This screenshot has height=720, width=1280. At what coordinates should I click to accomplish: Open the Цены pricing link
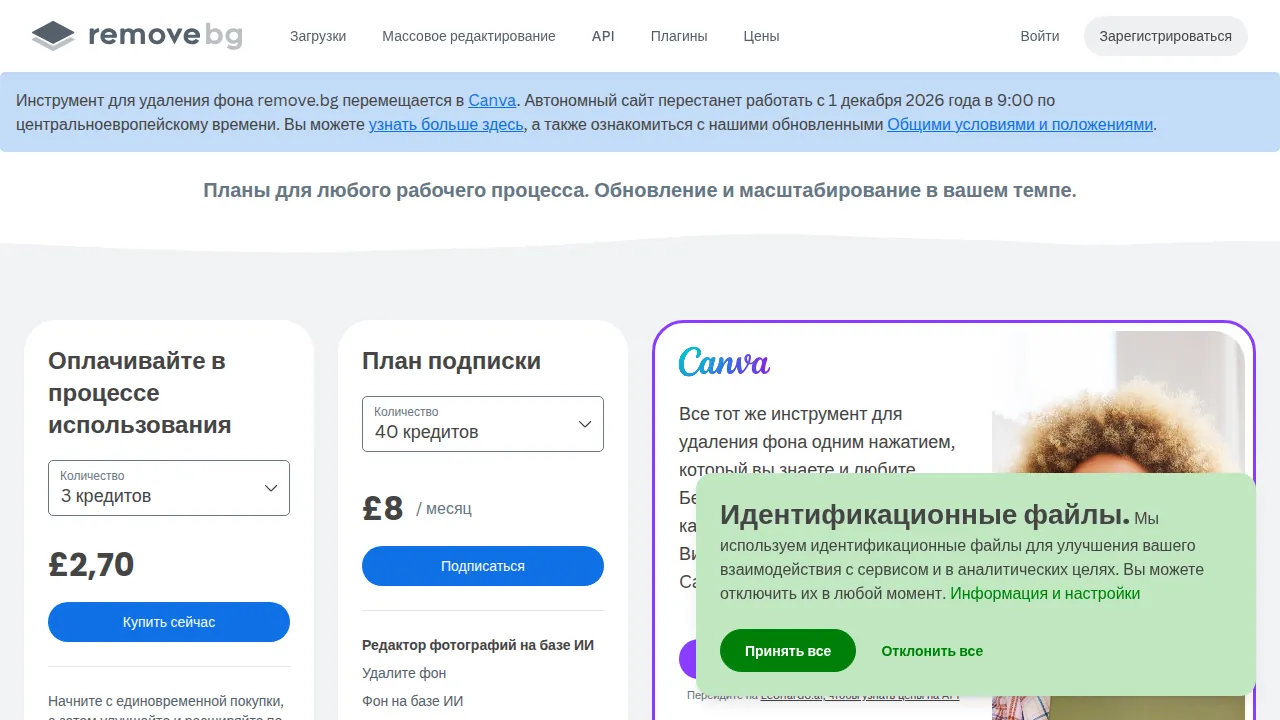pyautogui.click(x=761, y=36)
